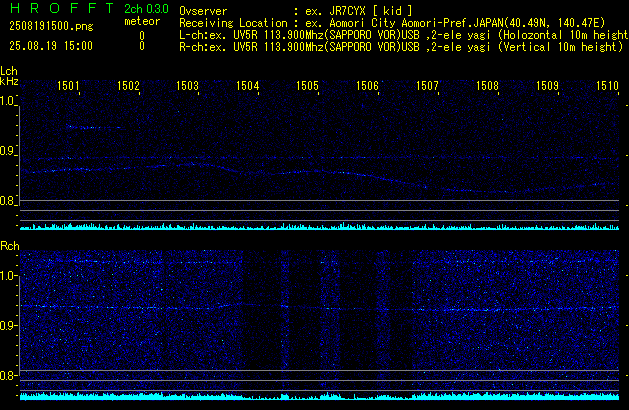This screenshot has width=629, height=410.
Task: Click the short echo trace near 1501 in Lch
Action: pos(94,128)
